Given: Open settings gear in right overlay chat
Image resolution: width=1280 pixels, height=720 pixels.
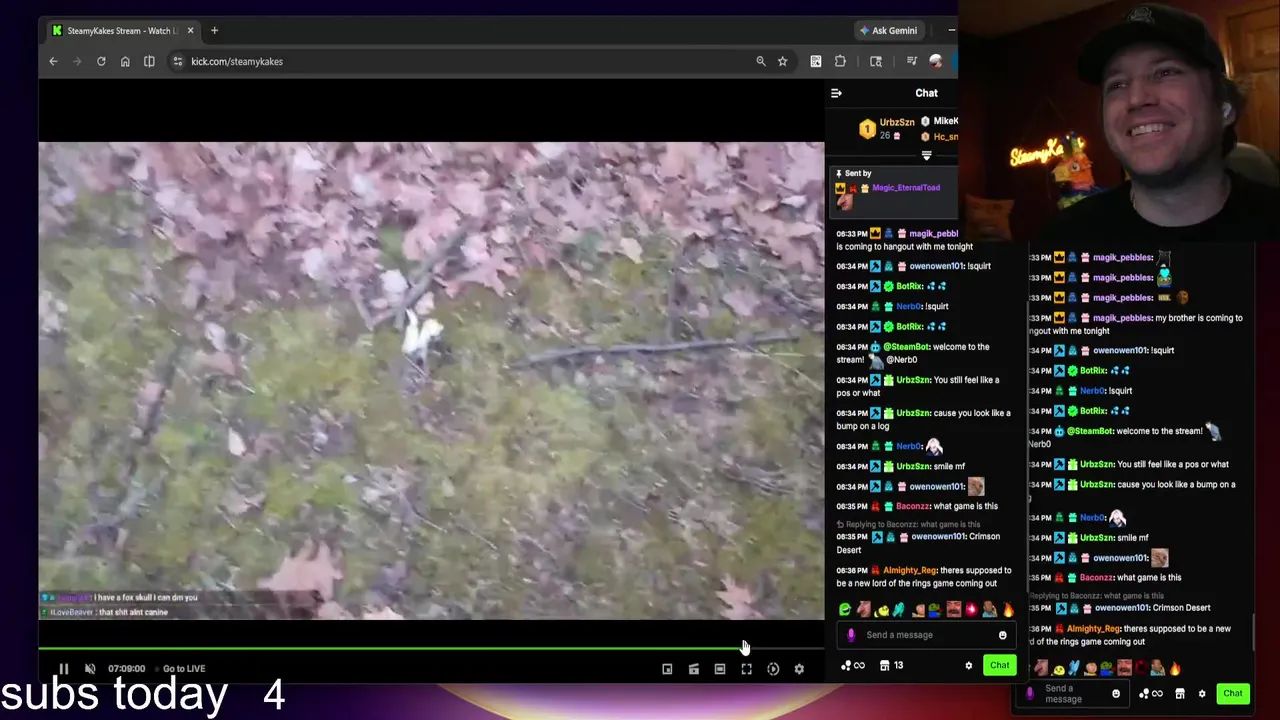Looking at the screenshot, I should 1202,694.
